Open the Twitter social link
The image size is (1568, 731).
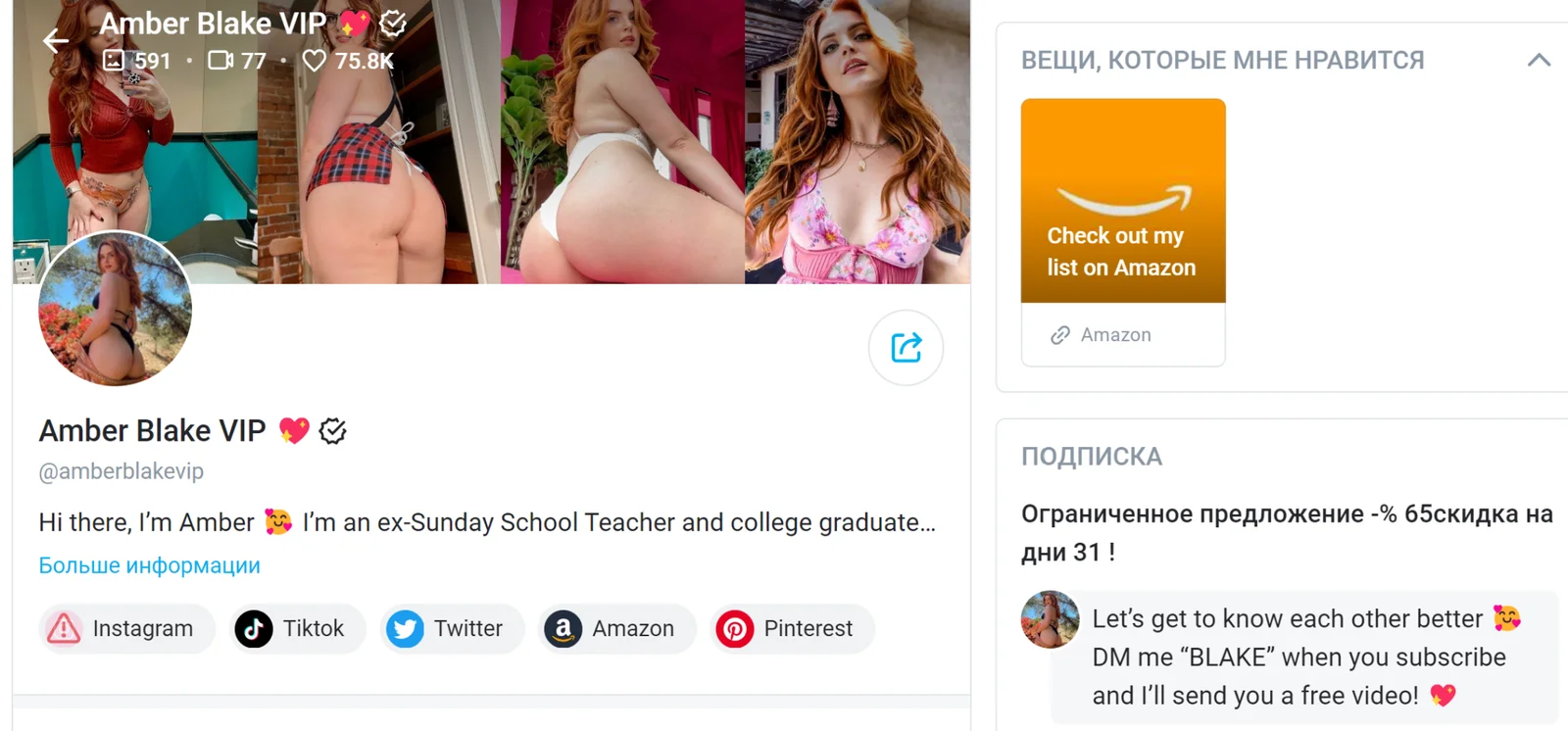pyautogui.click(x=452, y=628)
